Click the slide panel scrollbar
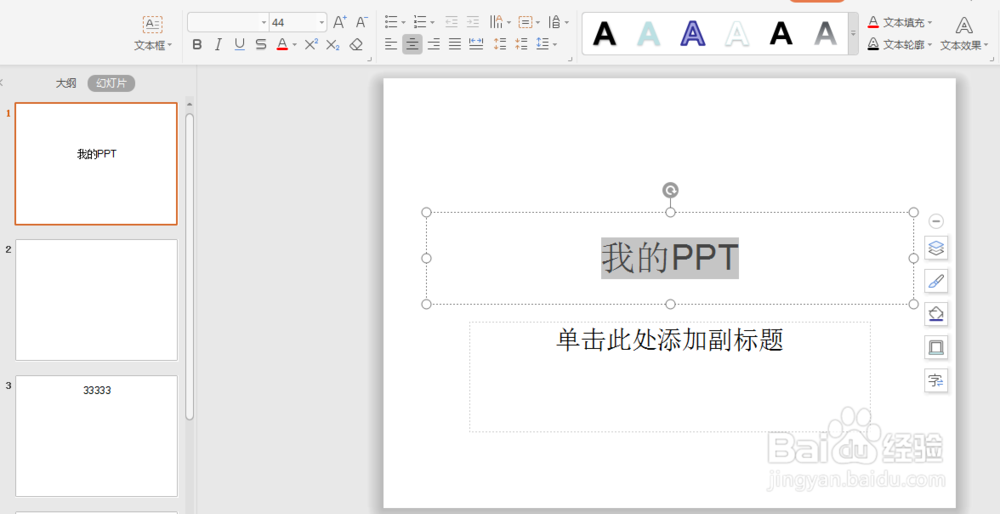The height and width of the screenshot is (514, 1000). point(189,267)
